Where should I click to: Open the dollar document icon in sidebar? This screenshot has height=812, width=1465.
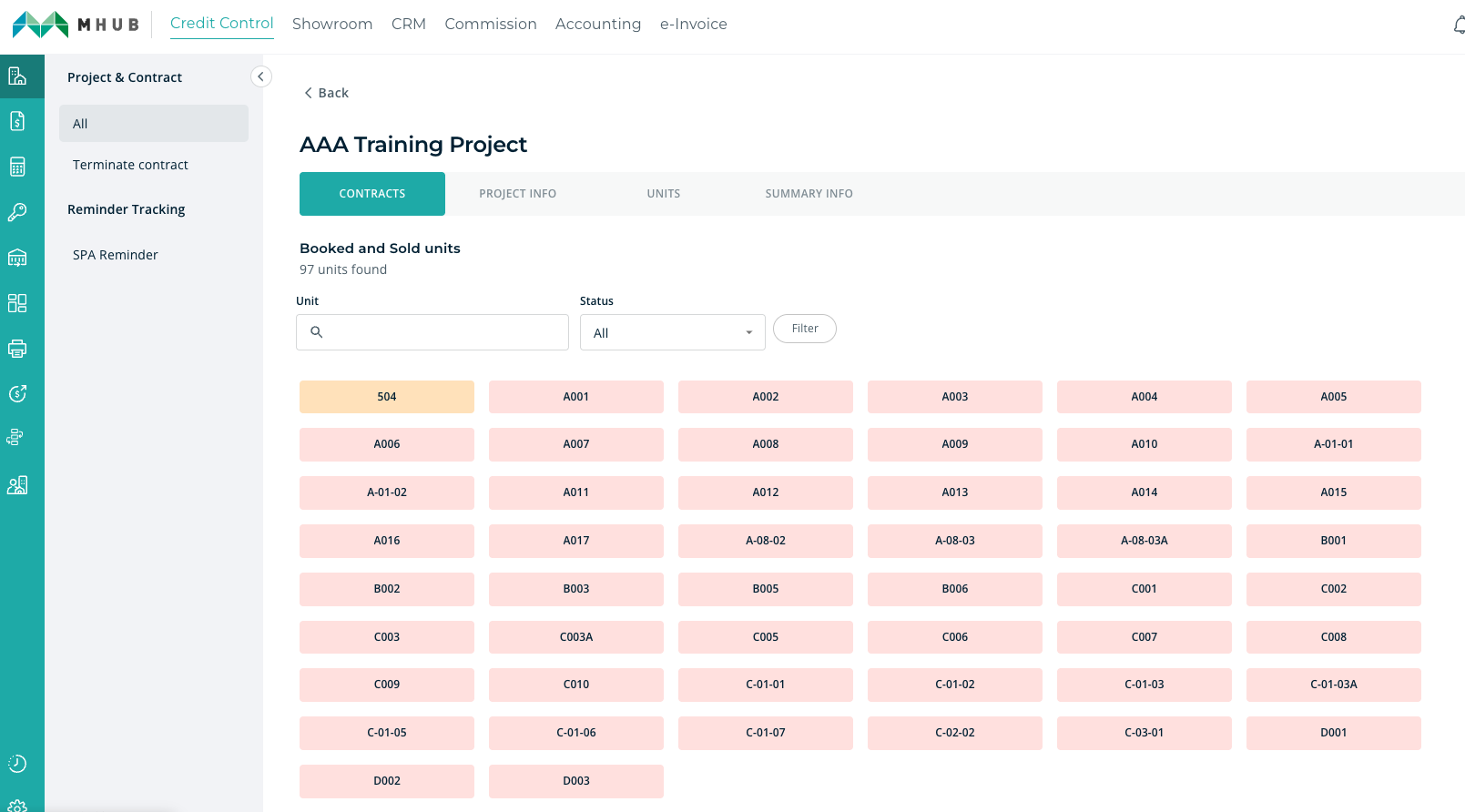pos(17,121)
